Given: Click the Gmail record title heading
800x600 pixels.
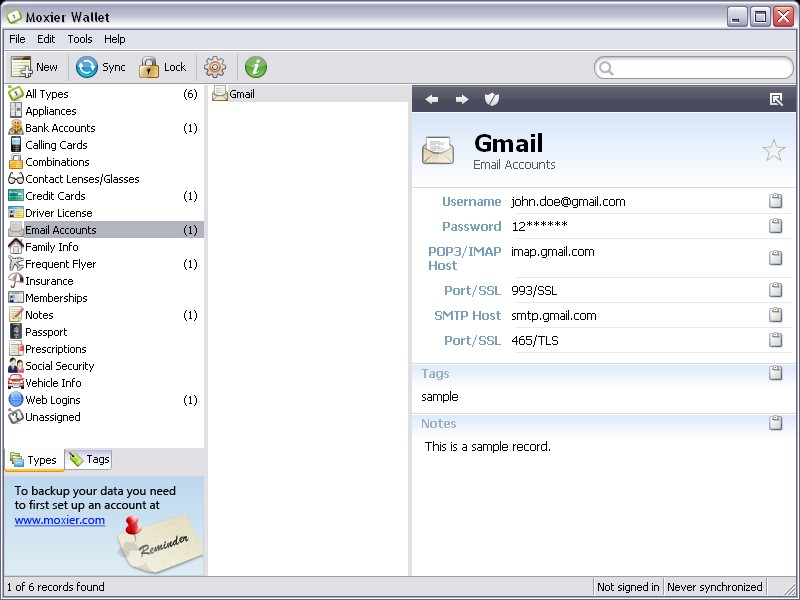Looking at the screenshot, I should pos(509,143).
